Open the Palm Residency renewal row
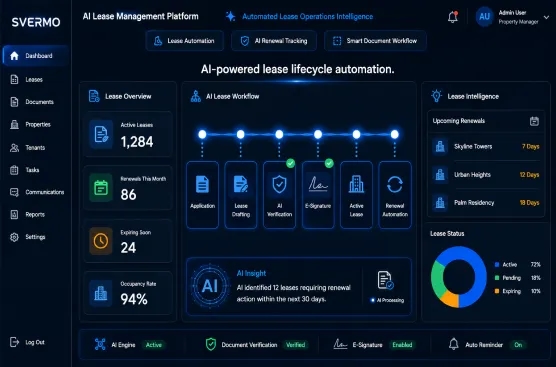Image resolution: width=556 pixels, height=367 pixels. tap(486, 202)
